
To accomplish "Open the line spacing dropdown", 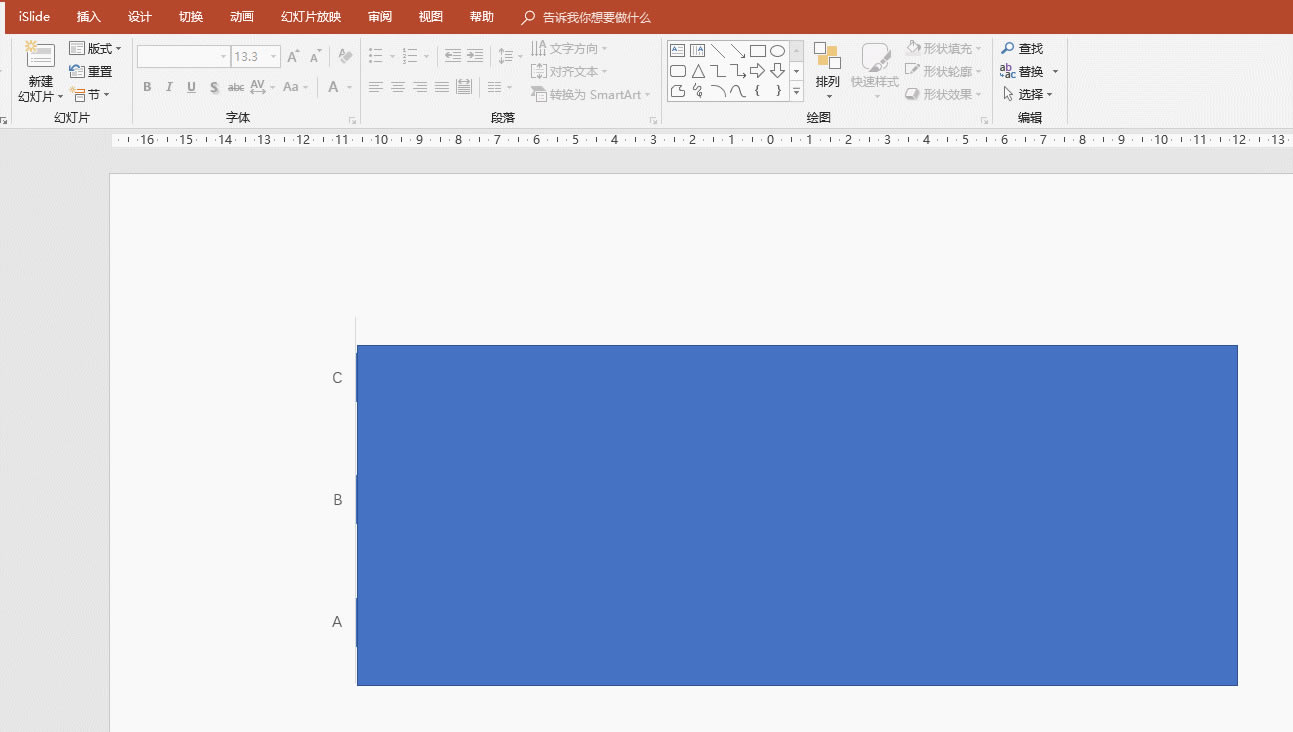I will click(510, 56).
